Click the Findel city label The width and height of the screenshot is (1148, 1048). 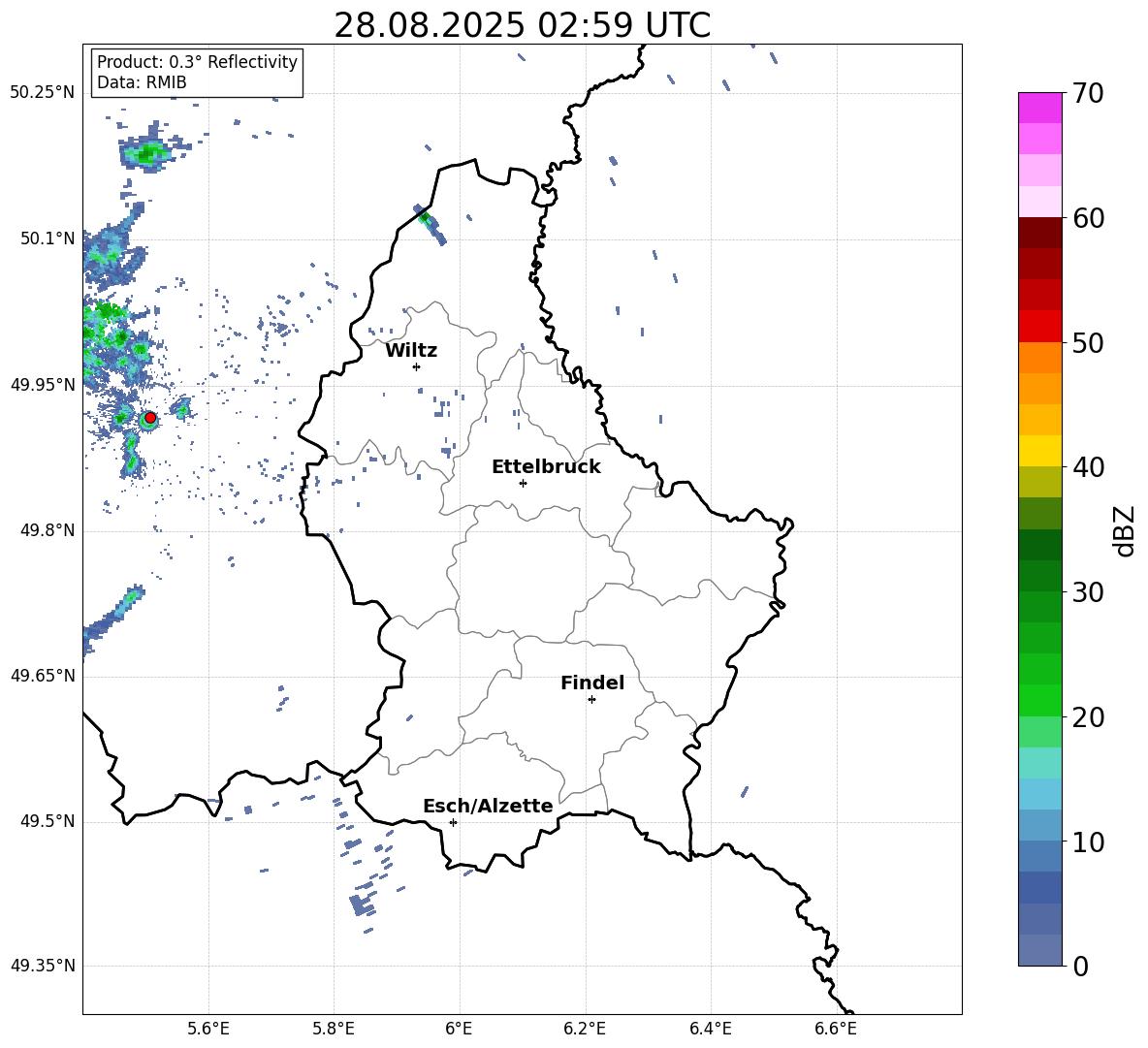tap(592, 683)
